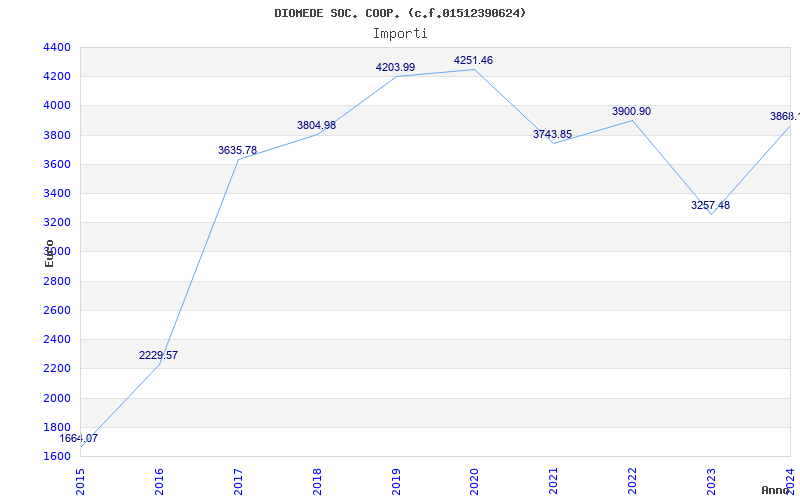Click the 2016 x-axis label

tap(159, 481)
